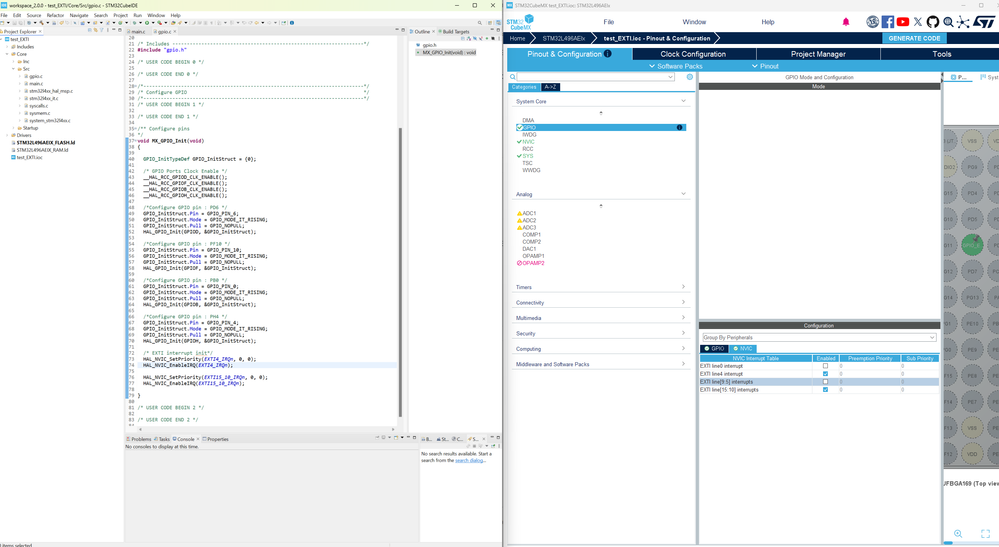The height and width of the screenshot is (547, 999).
Task: Open the search dialog link
Action: click(470, 460)
